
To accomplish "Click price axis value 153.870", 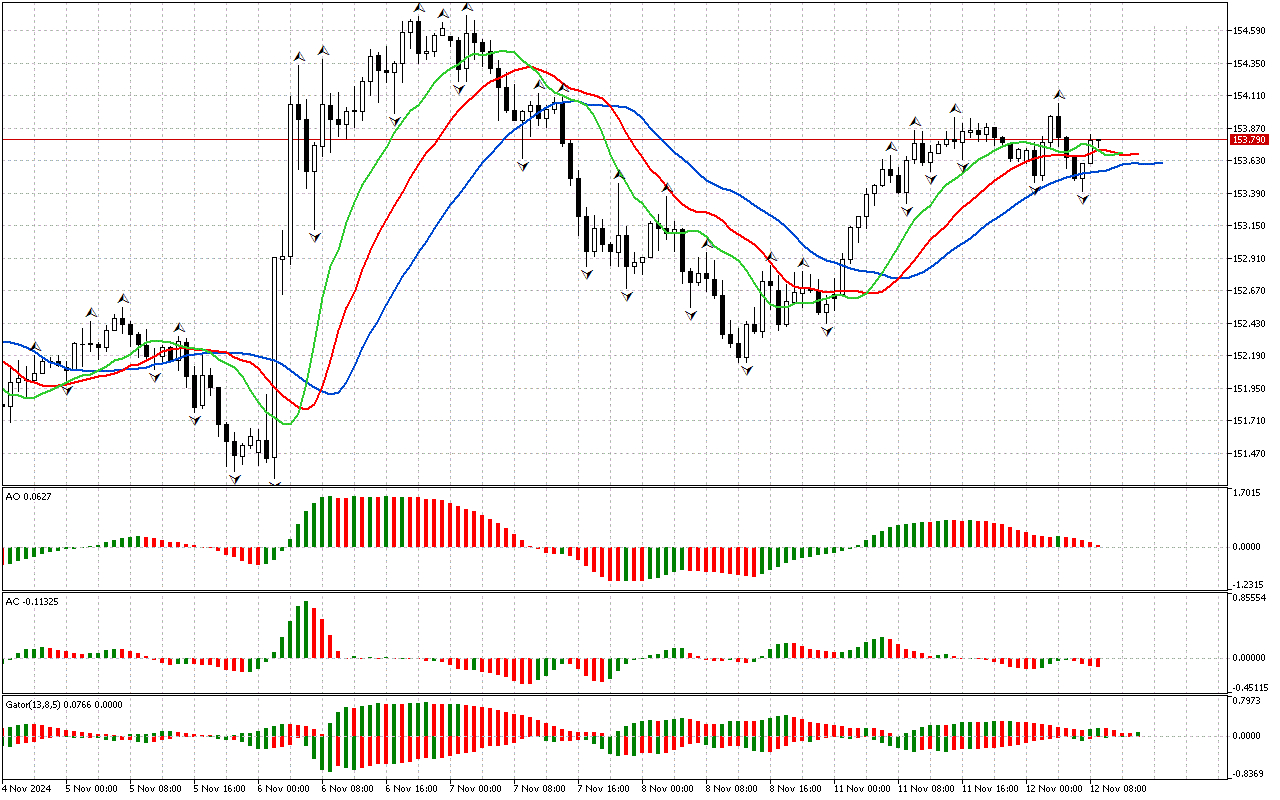I will coord(1250,129).
